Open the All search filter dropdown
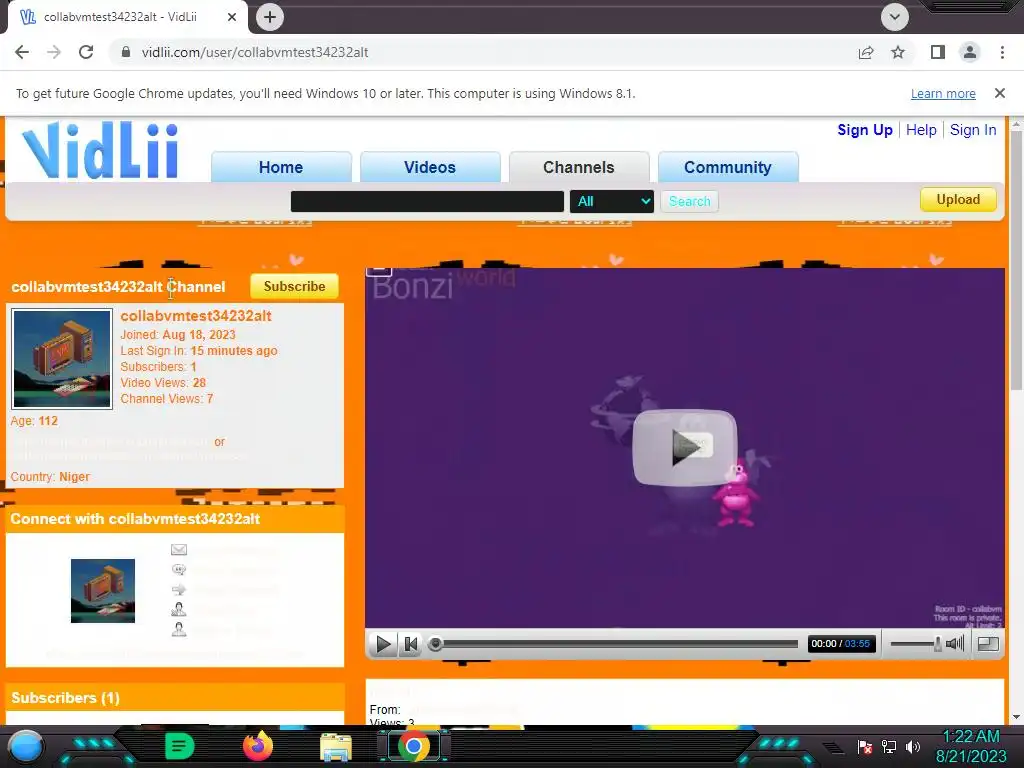 612,201
